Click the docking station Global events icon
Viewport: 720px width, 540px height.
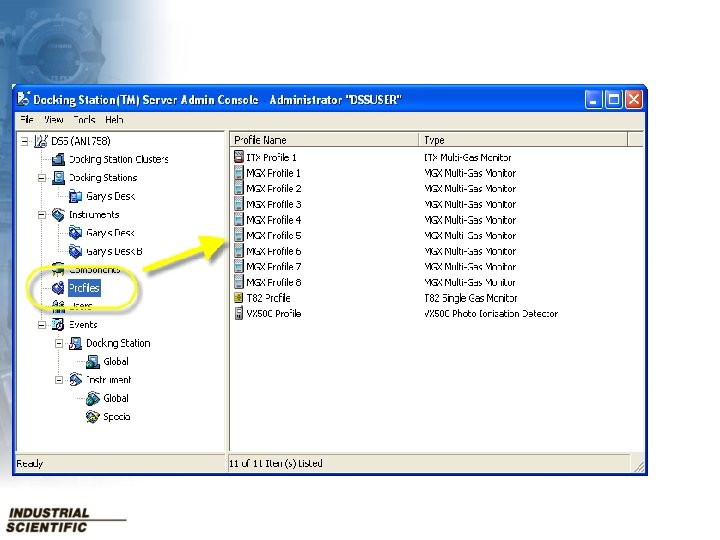click(x=93, y=361)
